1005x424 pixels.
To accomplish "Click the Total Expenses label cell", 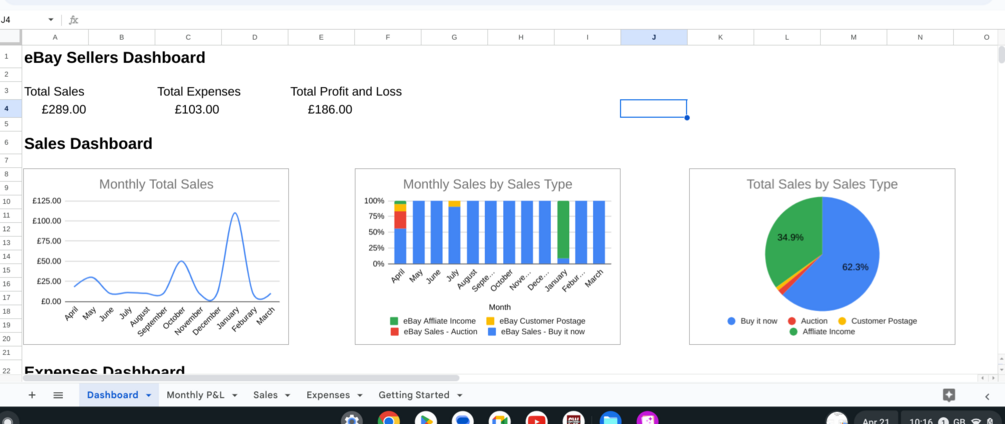I will point(199,92).
